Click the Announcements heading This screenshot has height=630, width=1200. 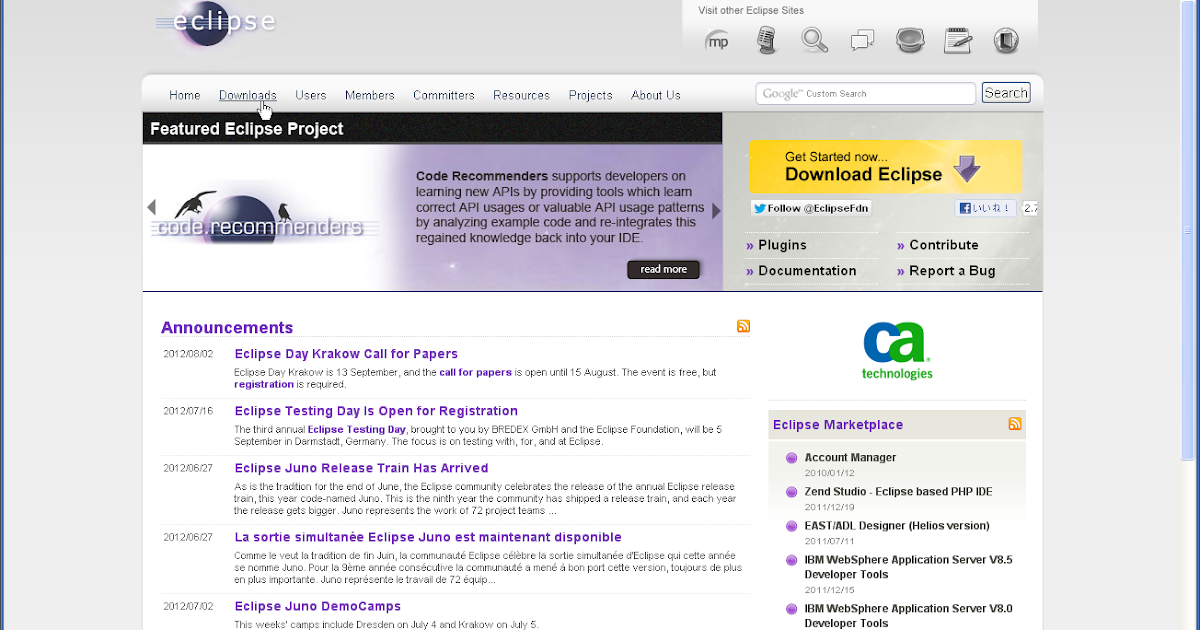227,328
